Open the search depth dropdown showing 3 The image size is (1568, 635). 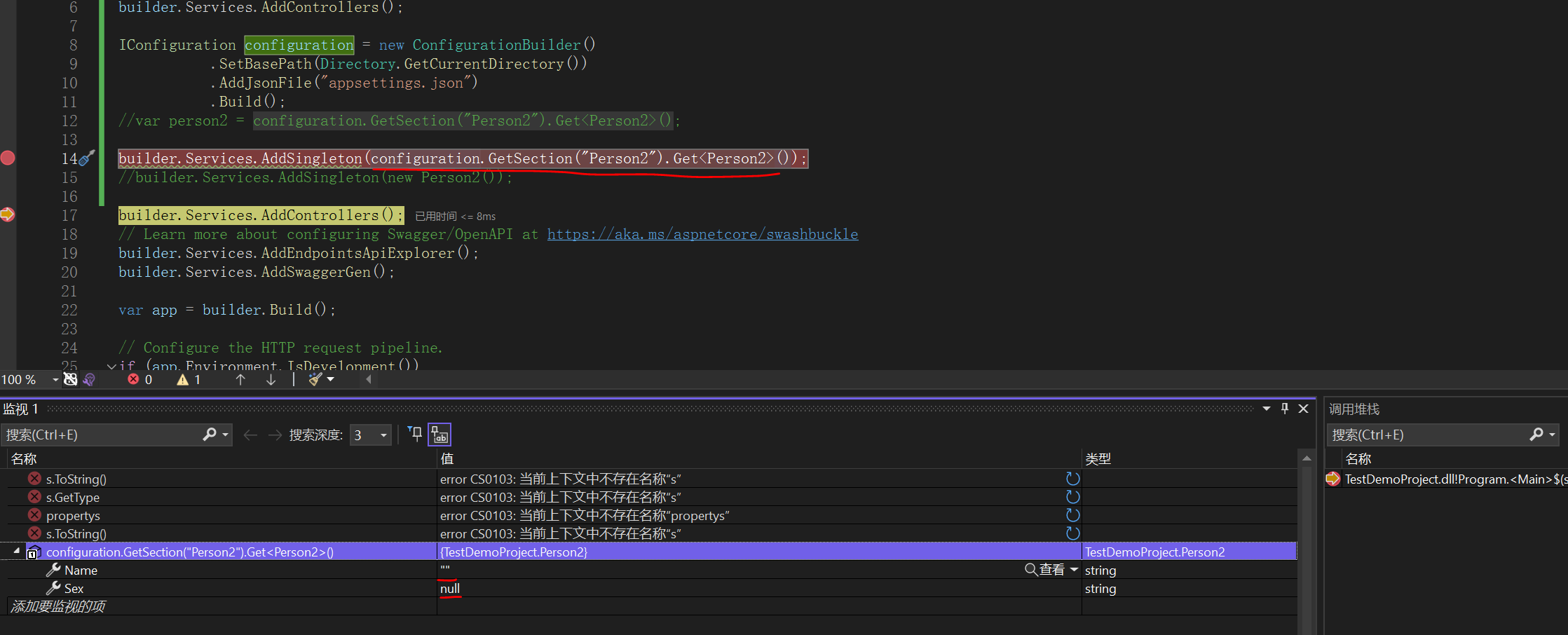pyautogui.click(x=370, y=435)
